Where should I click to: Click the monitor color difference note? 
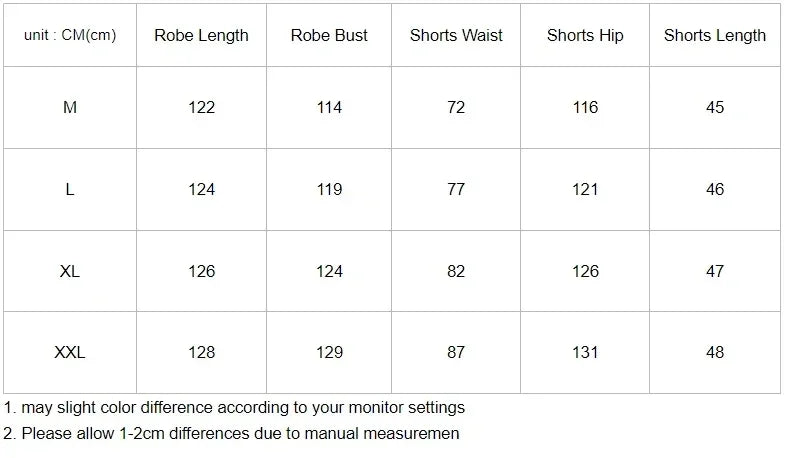click(234, 408)
